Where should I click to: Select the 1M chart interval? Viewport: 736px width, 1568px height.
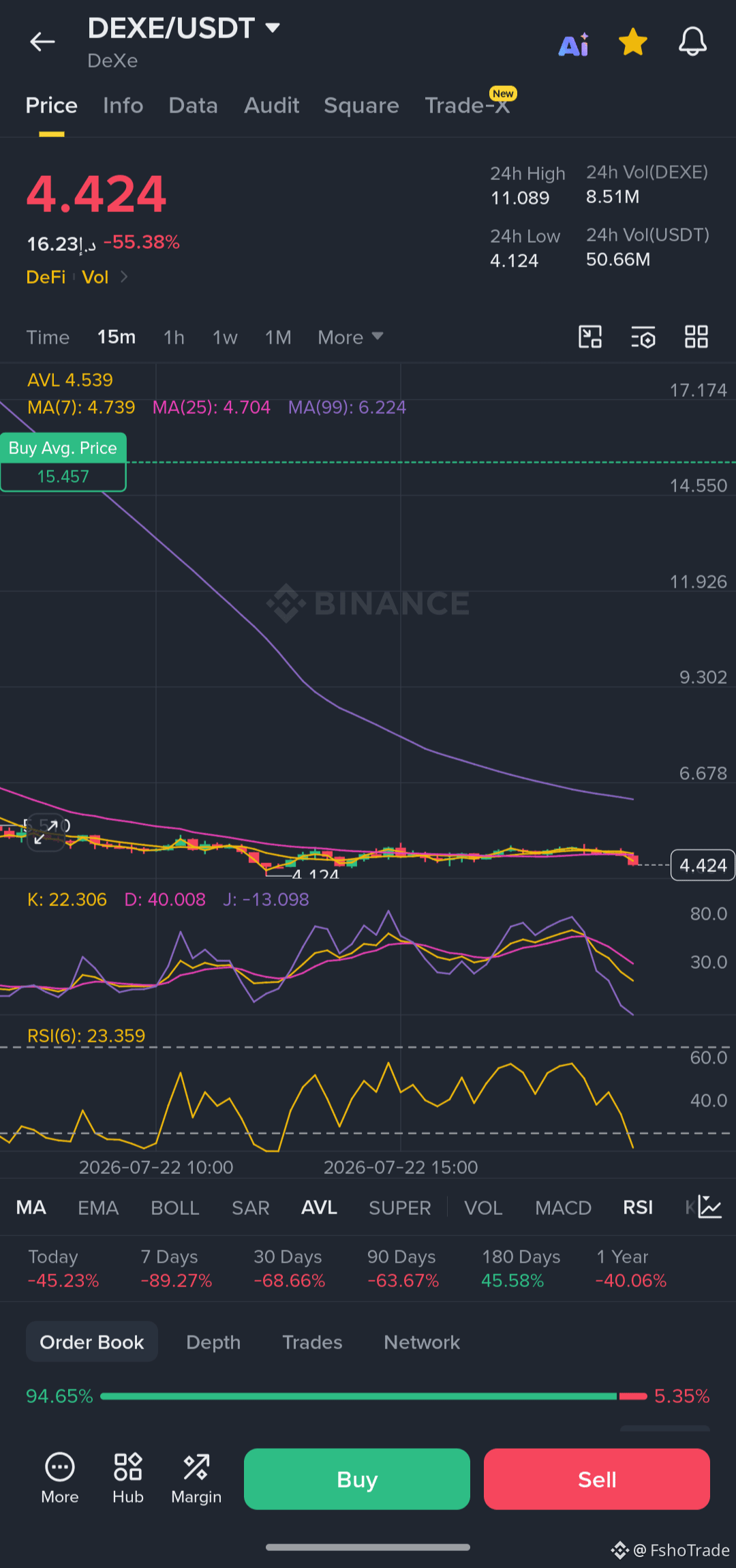pyautogui.click(x=278, y=337)
